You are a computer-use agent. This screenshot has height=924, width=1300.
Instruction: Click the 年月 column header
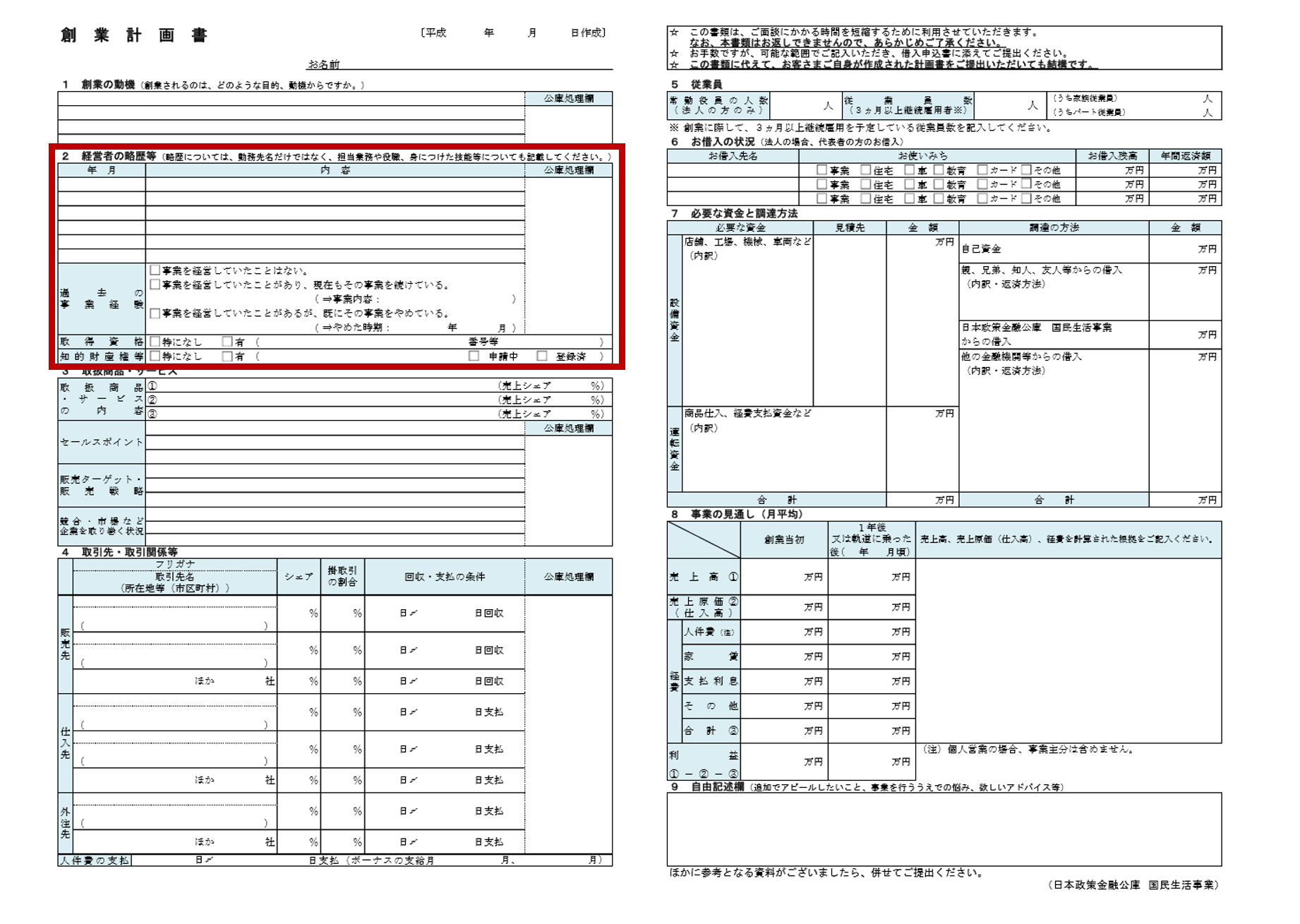pyautogui.click(x=102, y=170)
